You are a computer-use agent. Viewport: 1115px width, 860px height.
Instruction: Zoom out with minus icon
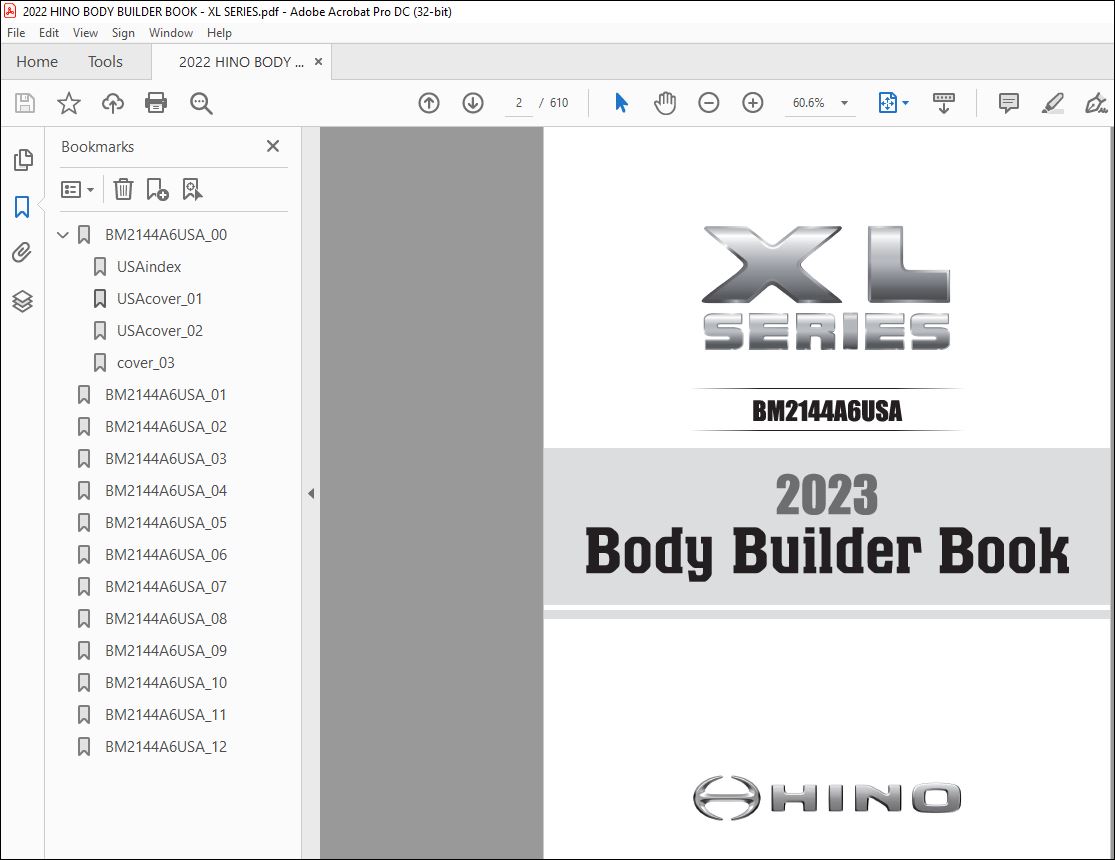708,103
